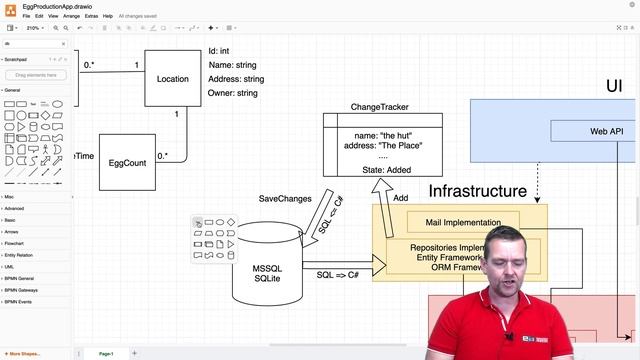Expand the Misc shapes section
This screenshot has height=360, width=640.
8,197
